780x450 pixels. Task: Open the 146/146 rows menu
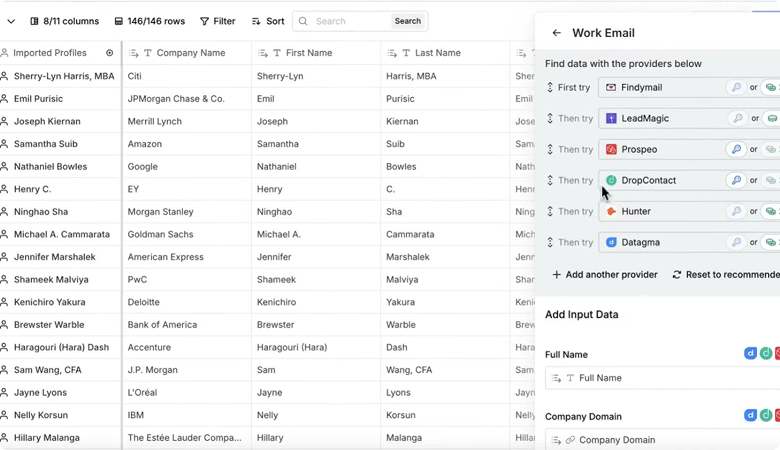[x=150, y=21]
